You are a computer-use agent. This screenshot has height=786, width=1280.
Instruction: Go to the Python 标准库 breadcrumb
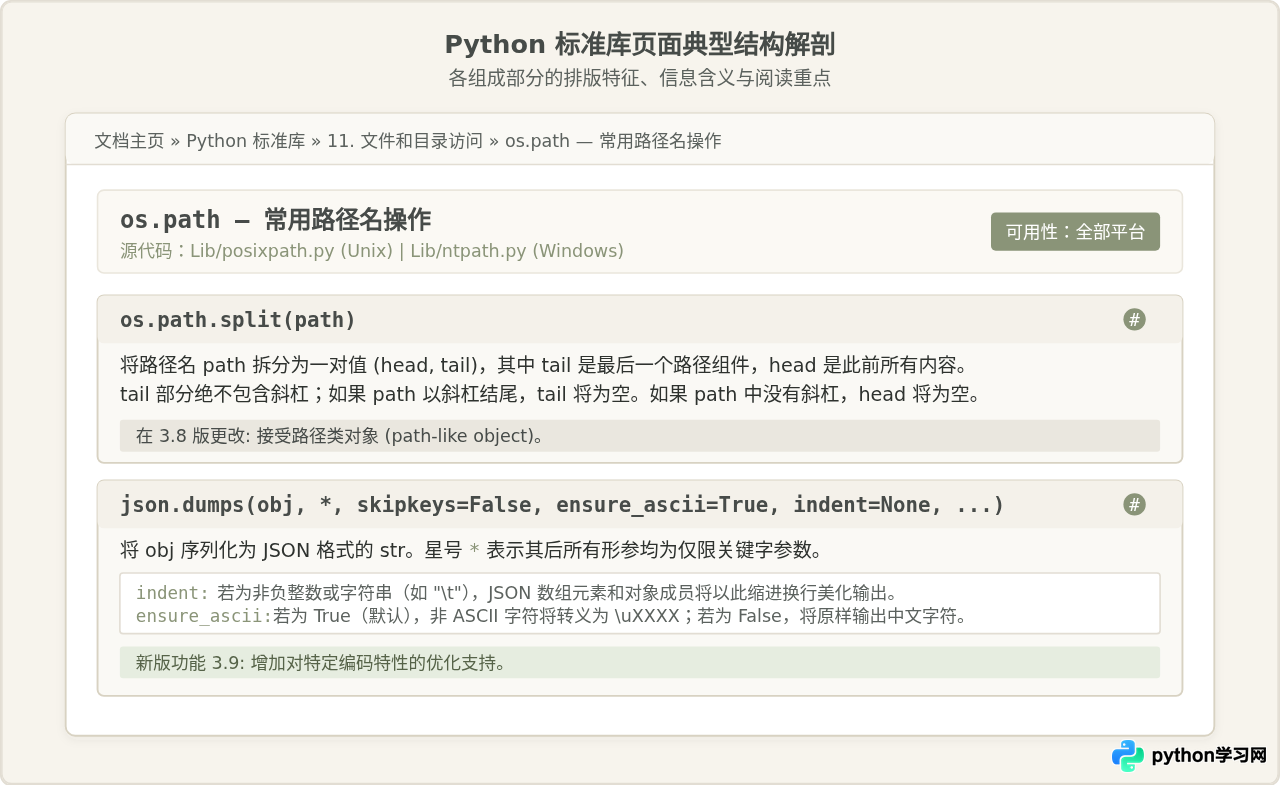tap(246, 141)
